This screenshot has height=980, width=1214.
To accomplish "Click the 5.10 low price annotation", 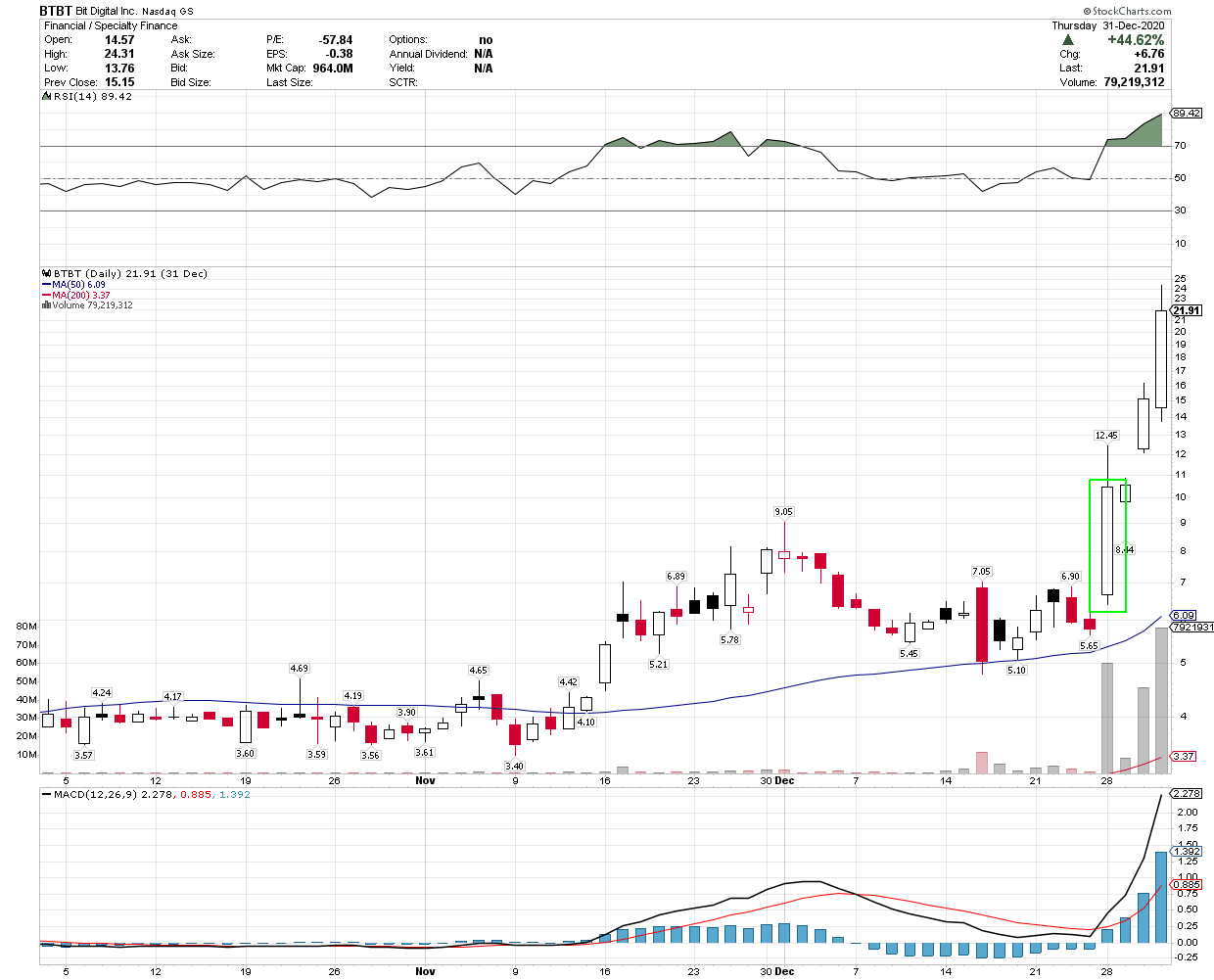I will (1016, 671).
